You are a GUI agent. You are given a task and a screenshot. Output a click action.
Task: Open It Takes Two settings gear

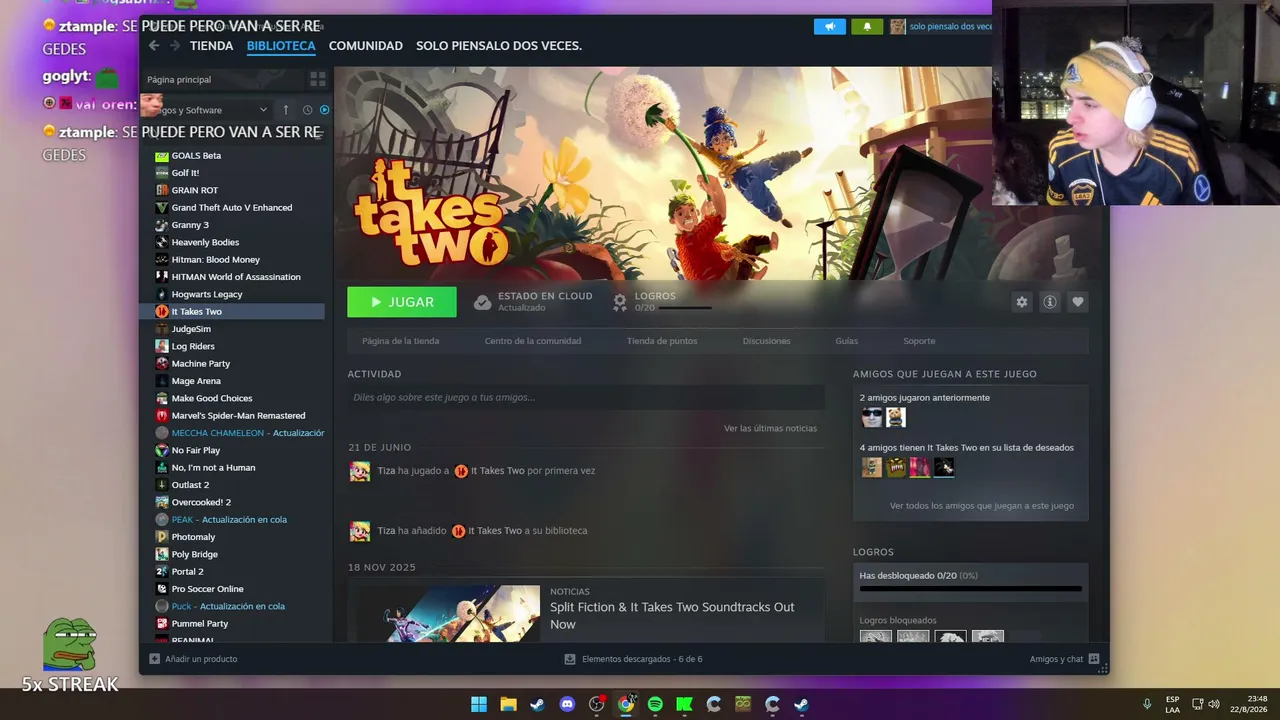click(x=1021, y=302)
